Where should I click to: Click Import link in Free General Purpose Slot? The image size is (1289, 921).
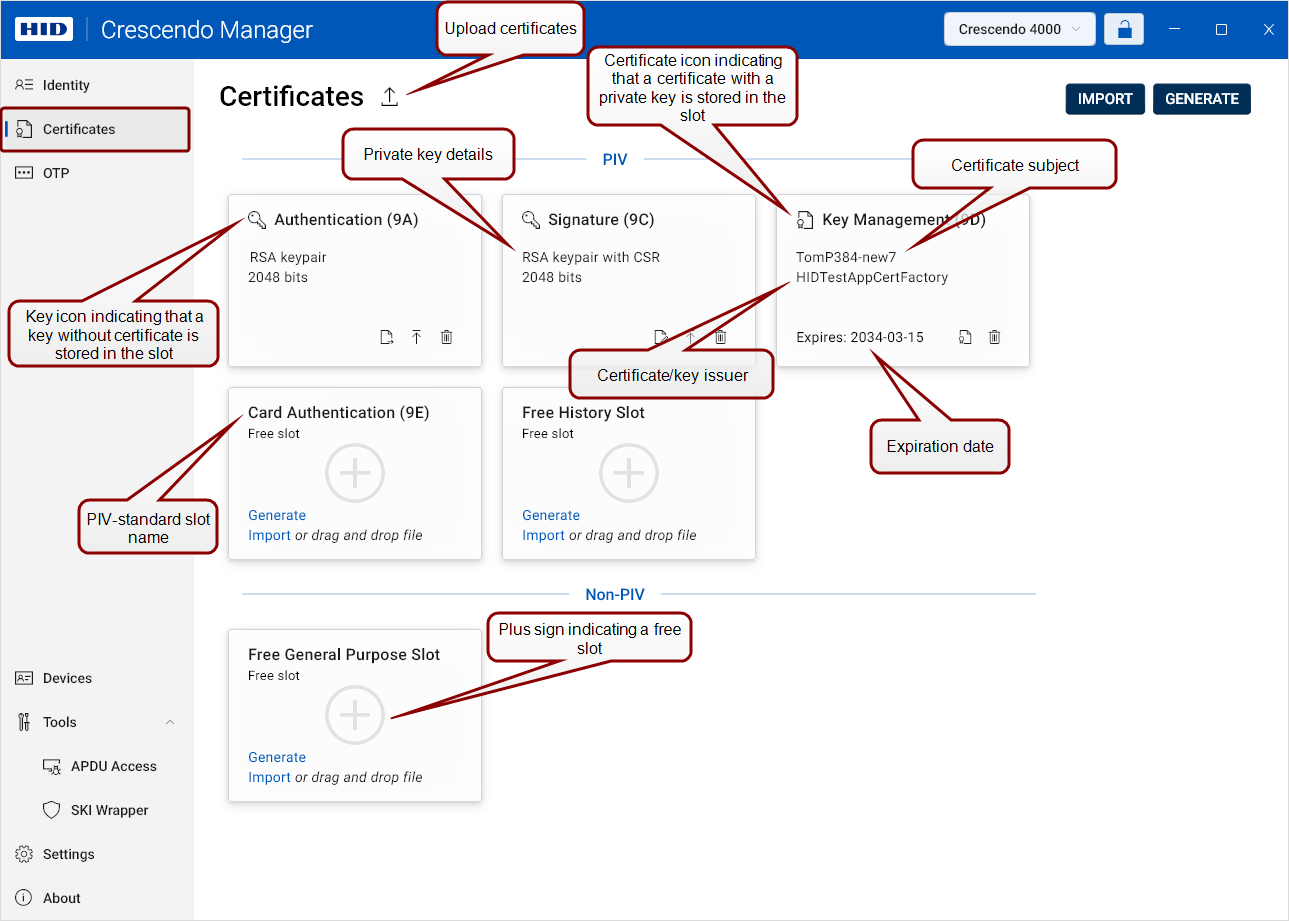pos(269,777)
